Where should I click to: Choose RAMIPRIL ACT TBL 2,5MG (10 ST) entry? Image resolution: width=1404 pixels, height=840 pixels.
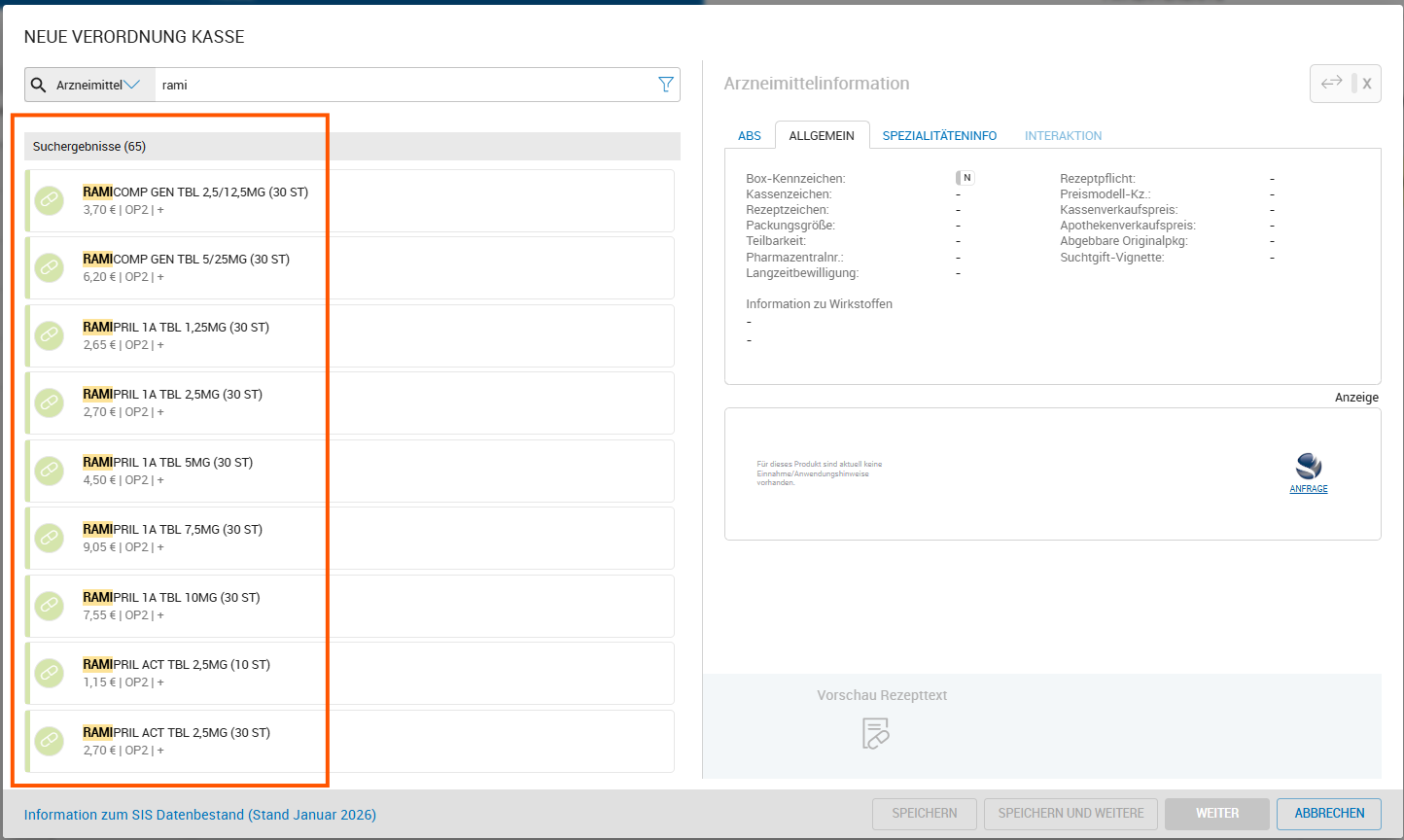pyautogui.click(x=350, y=673)
